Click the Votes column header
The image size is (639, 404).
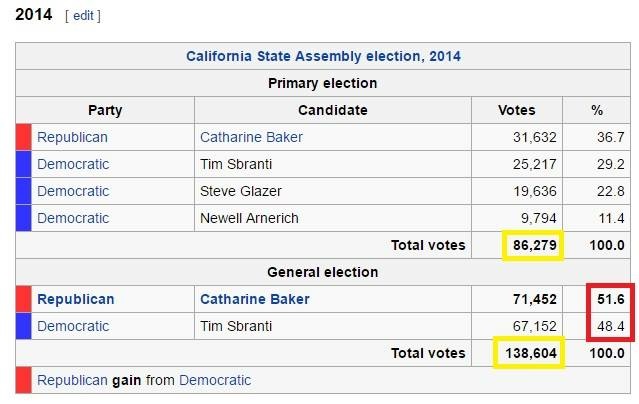coord(517,110)
